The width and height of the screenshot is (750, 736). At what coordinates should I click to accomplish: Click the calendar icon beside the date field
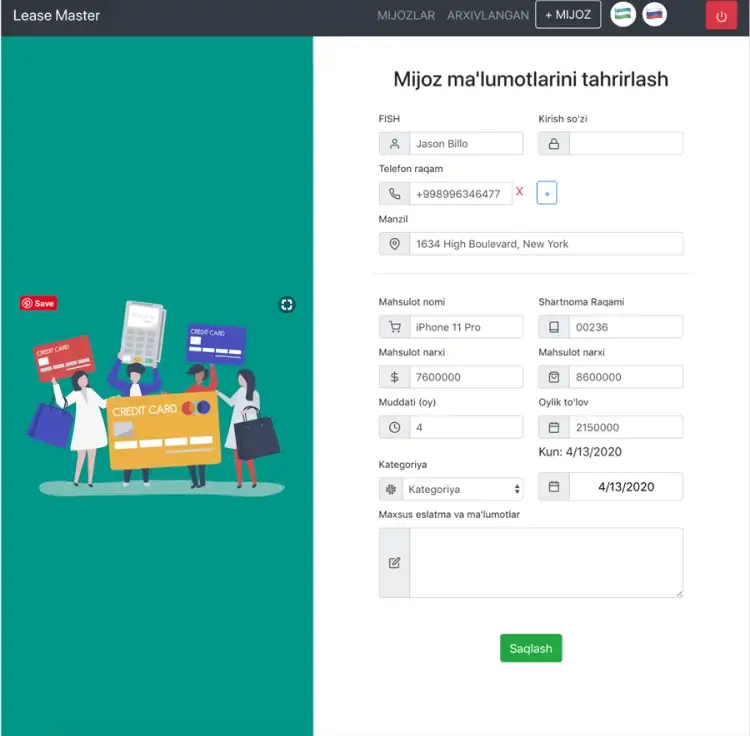554,487
